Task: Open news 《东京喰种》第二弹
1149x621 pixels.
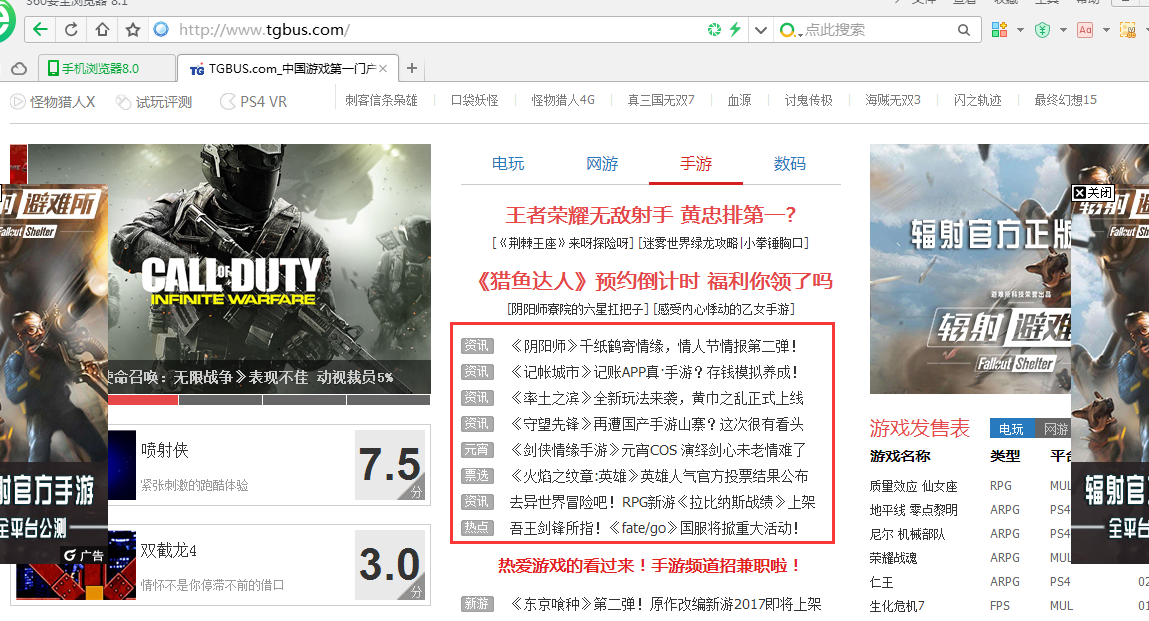Action: pos(665,604)
